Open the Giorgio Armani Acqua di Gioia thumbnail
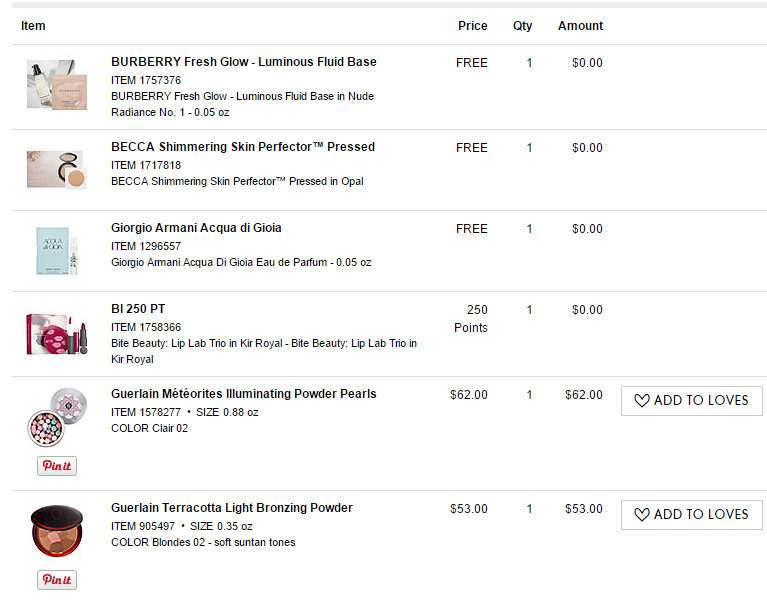This screenshot has width=767, height=611. tap(57, 250)
